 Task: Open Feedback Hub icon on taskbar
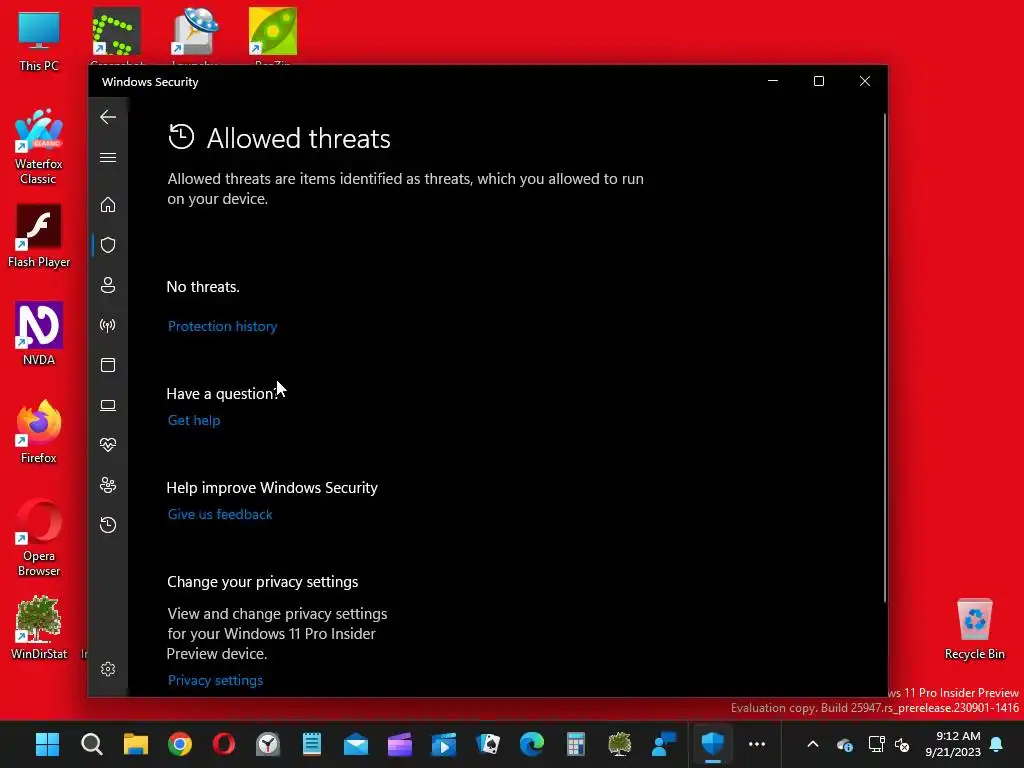click(x=664, y=744)
